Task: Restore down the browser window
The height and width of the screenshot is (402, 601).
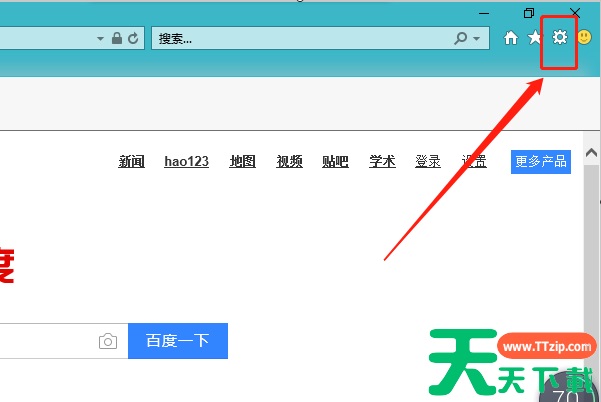Action: tap(529, 13)
